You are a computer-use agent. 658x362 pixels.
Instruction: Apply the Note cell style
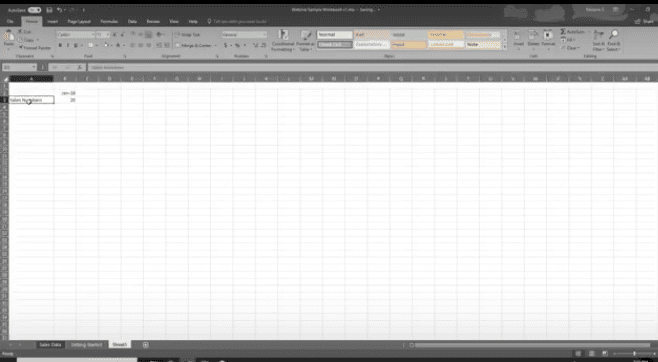483,44
